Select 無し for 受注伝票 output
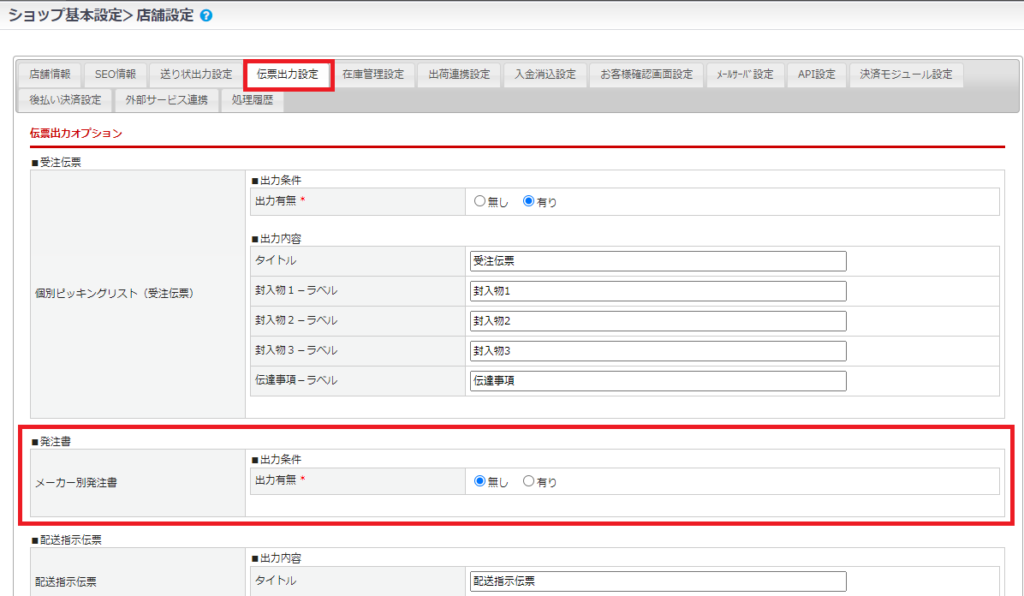1024x596 pixels. tap(480, 201)
